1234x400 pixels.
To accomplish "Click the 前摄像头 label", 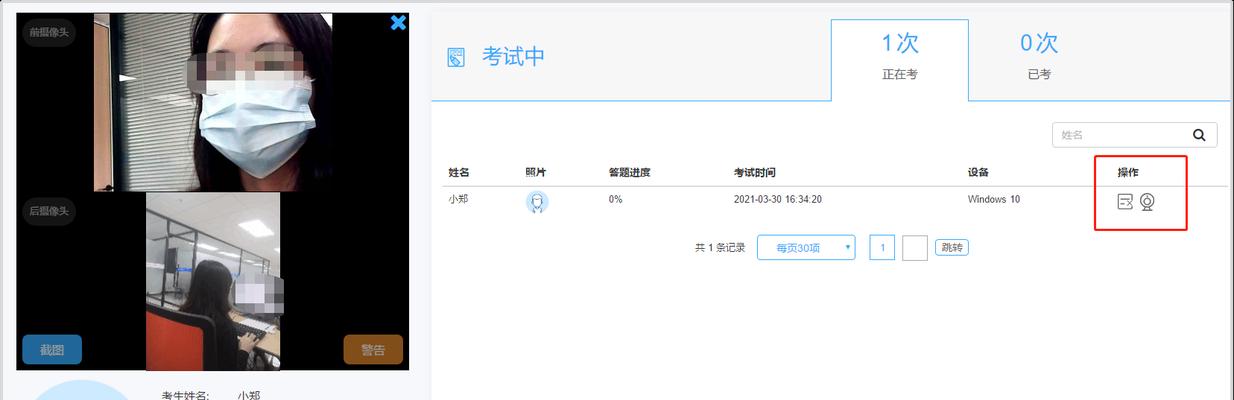I will [x=49, y=32].
